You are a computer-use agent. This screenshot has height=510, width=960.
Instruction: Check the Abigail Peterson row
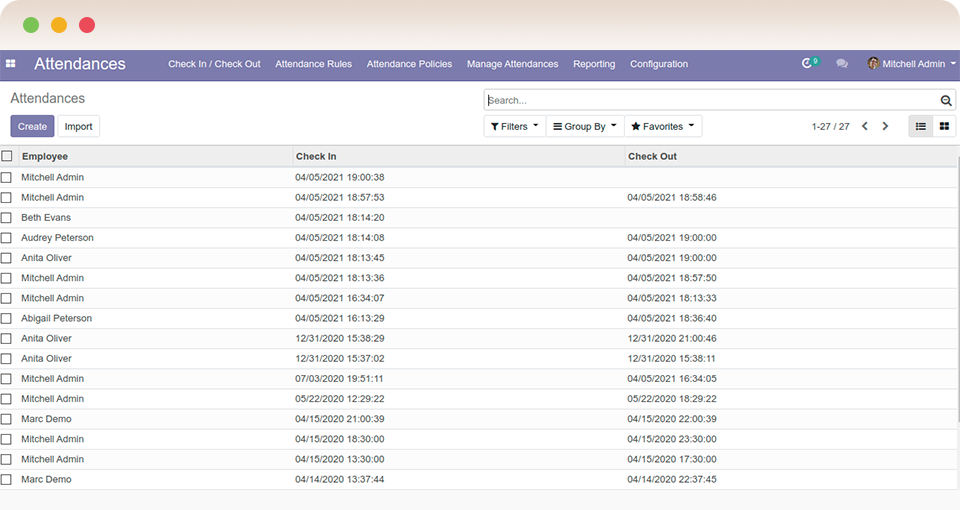(6, 318)
